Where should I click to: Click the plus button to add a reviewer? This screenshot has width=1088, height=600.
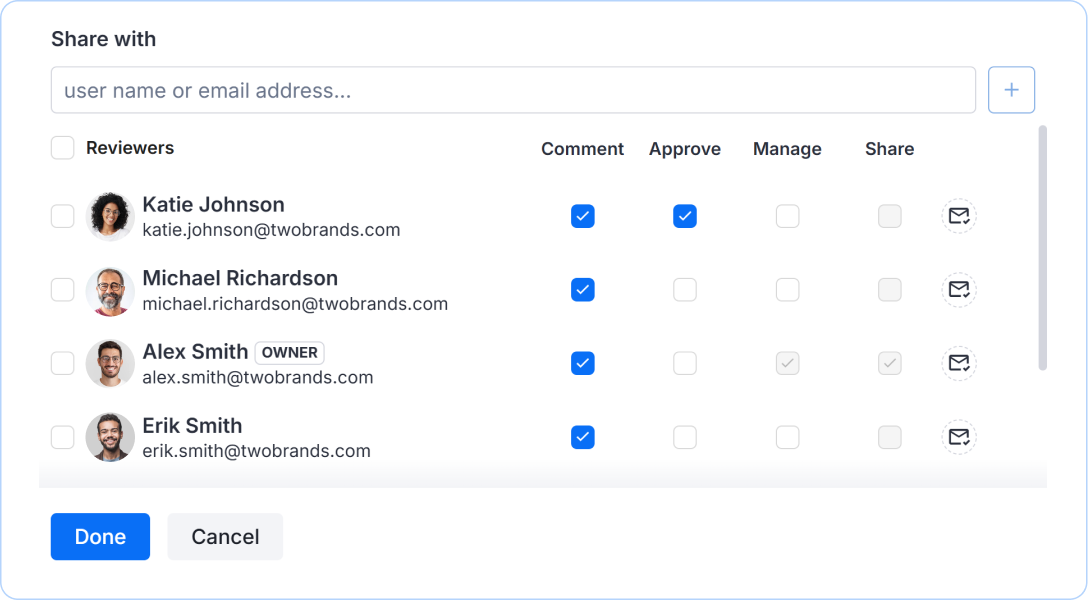[1011, 89]
